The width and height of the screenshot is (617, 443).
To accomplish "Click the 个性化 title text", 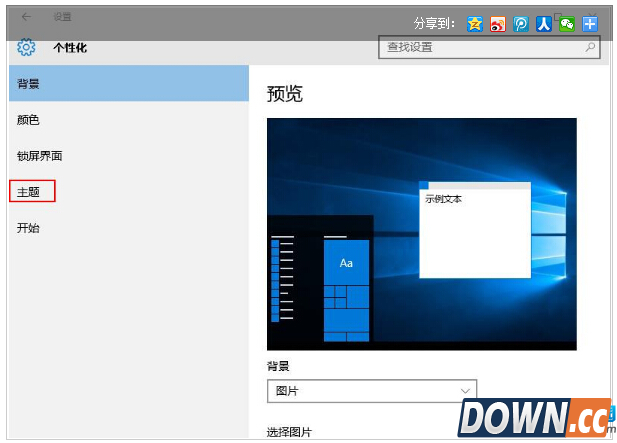I will [x=70, y=48].
